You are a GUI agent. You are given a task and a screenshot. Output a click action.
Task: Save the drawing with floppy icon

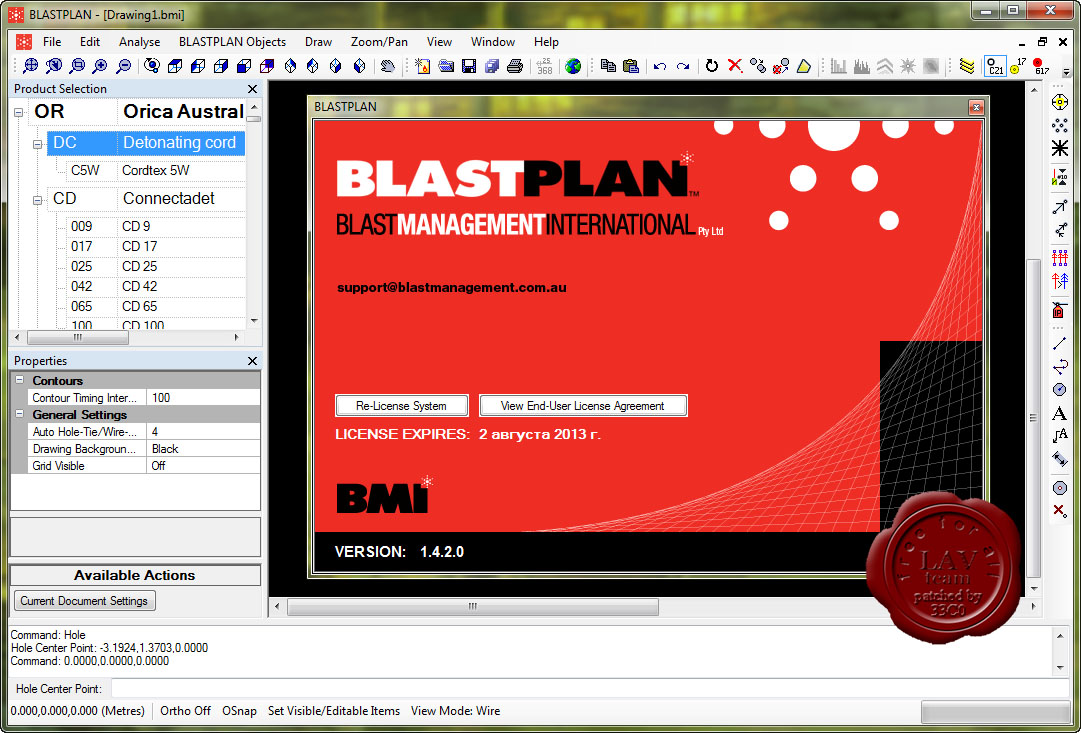469,66
